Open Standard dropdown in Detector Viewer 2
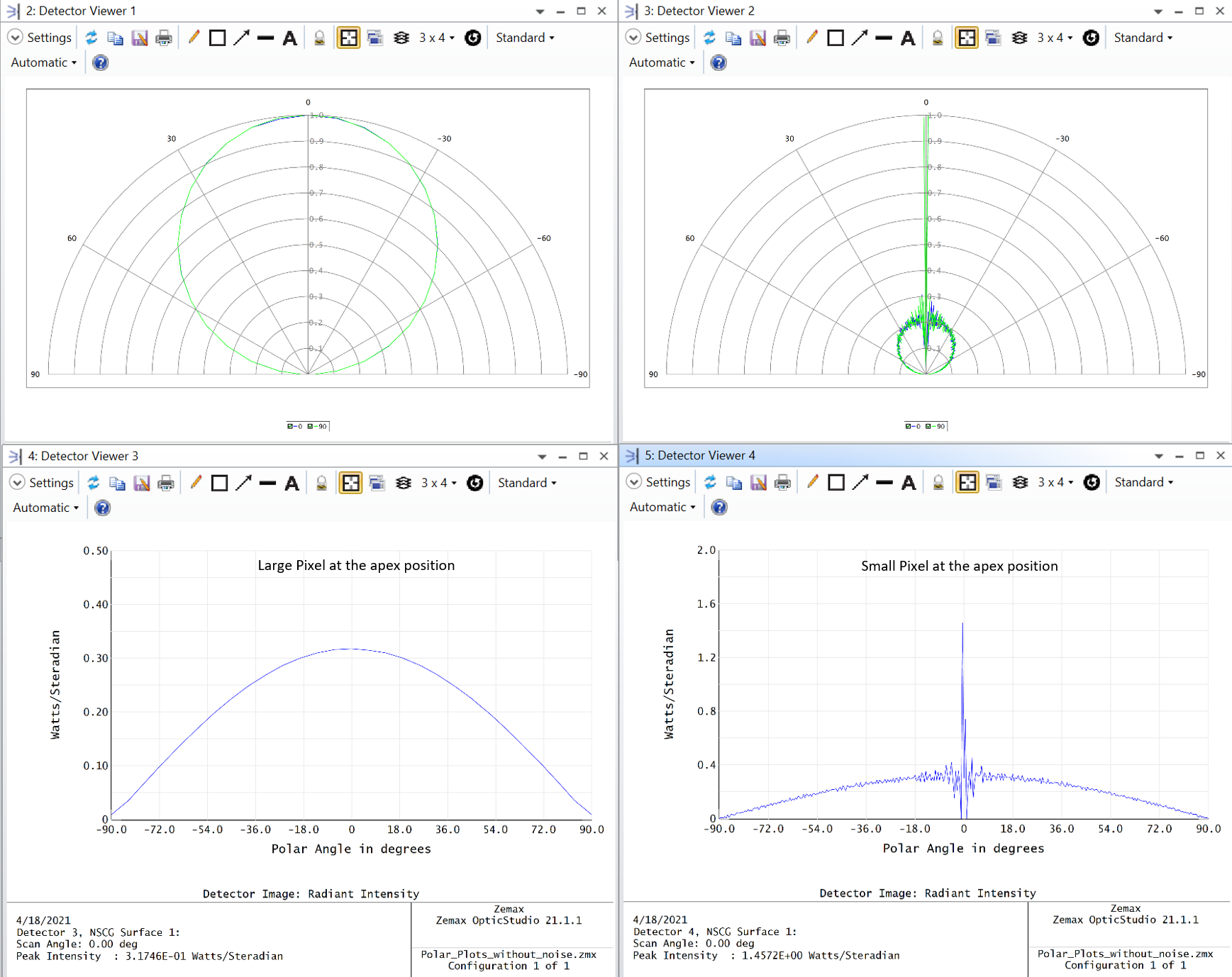Image resolution: width=1232 pixels, height=977 pixels. point(1143,38)
